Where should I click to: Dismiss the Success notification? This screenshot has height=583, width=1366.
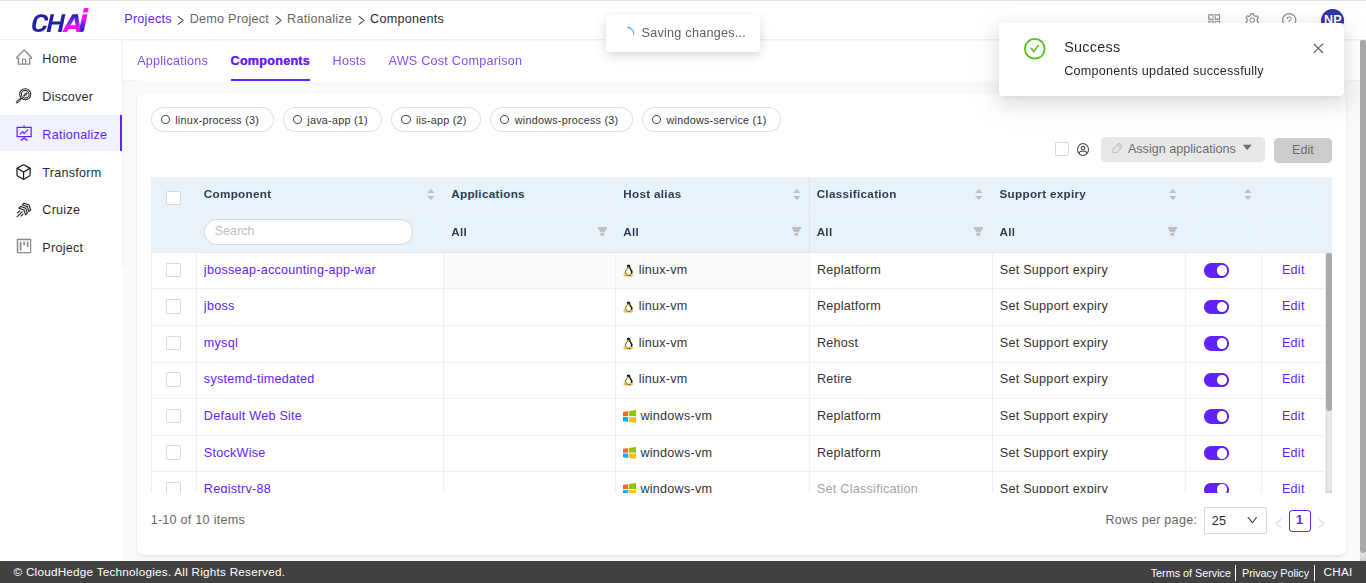pos(1318,48)
